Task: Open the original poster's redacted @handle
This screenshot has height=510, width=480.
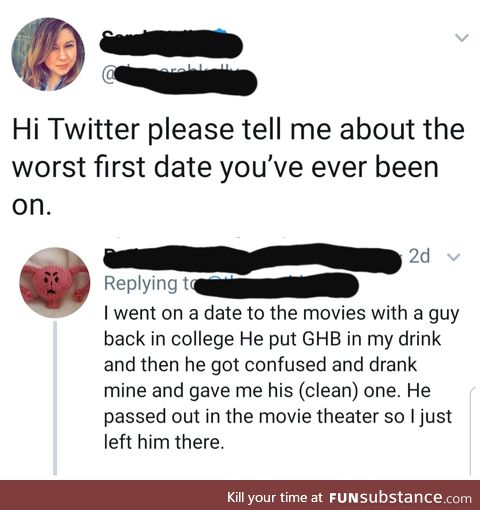Action: (180, 80)
